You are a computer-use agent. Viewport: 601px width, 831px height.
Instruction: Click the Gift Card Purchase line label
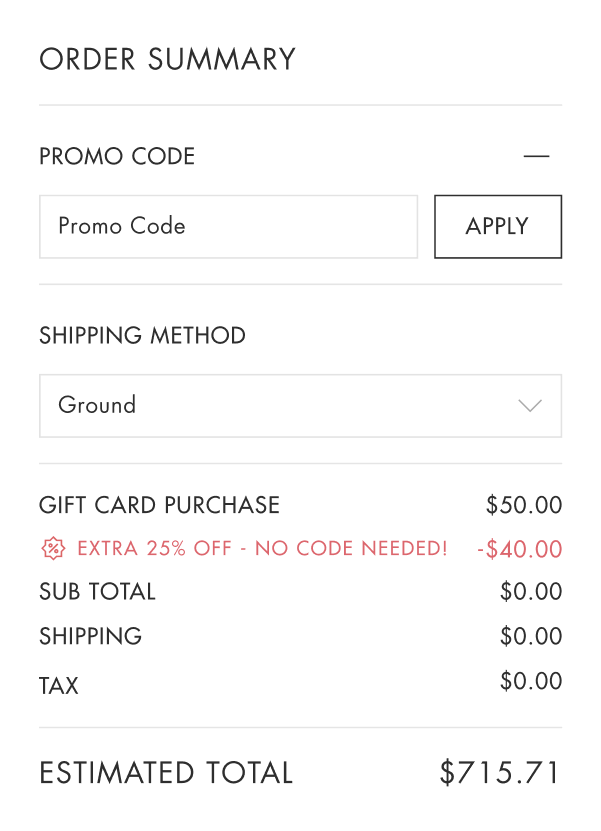[159, 505]
